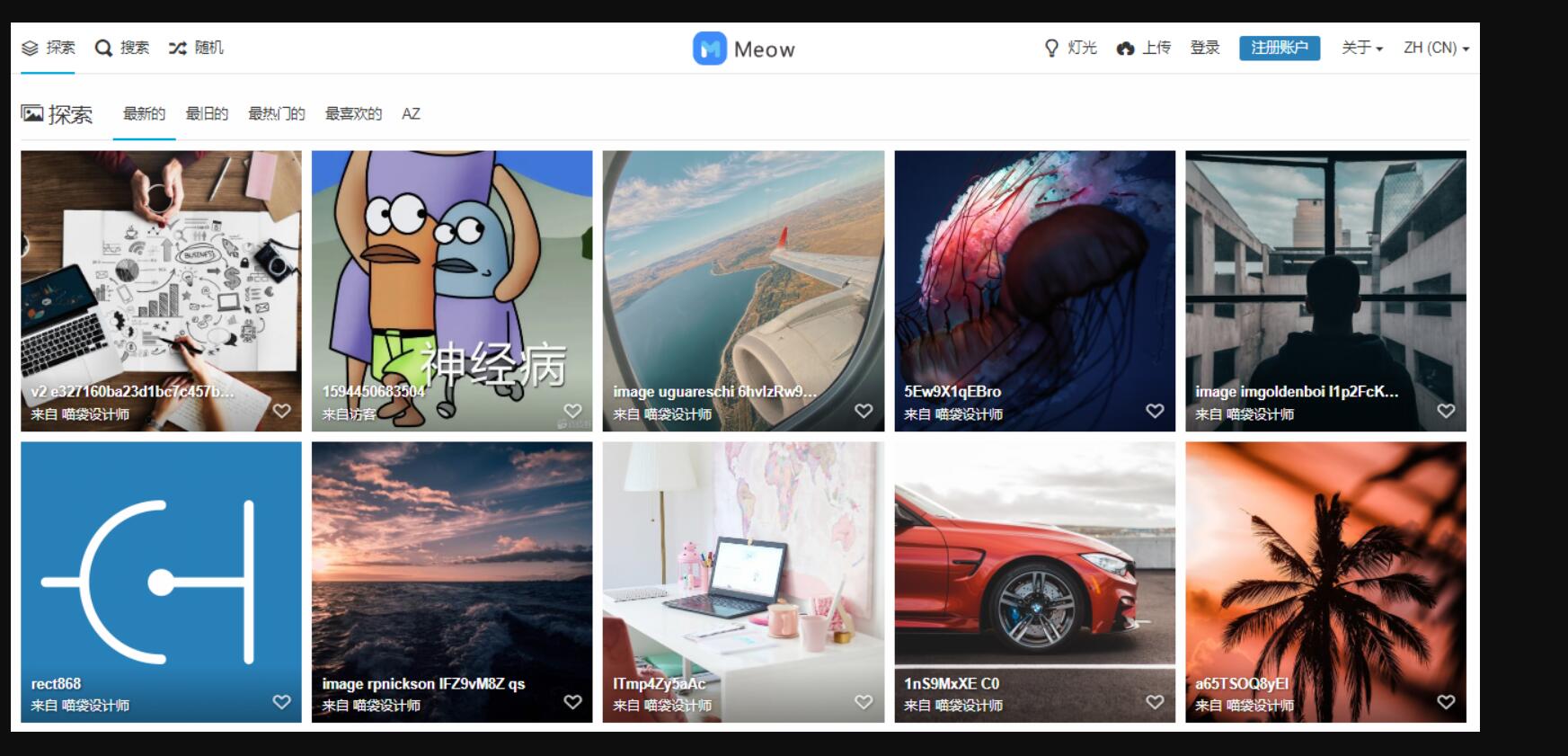Click the 探索 page heading text

[70, 114]
